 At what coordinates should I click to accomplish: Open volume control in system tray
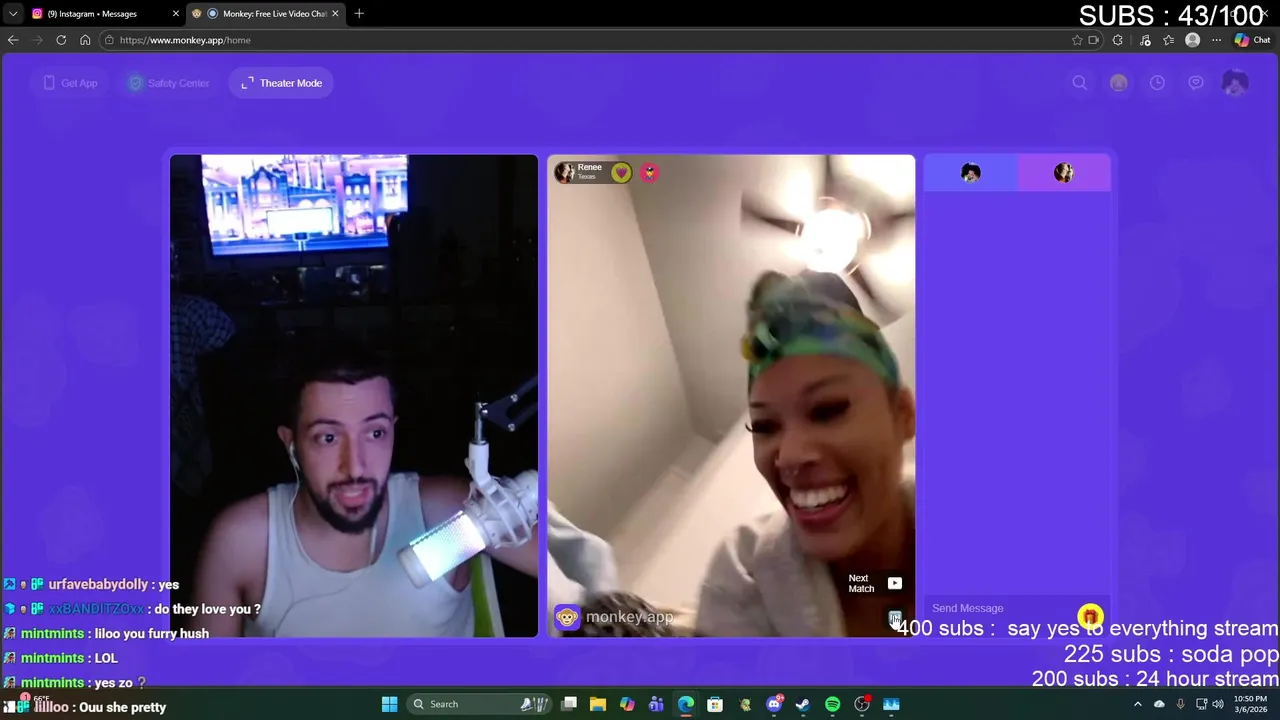[x=1218, y=704]
